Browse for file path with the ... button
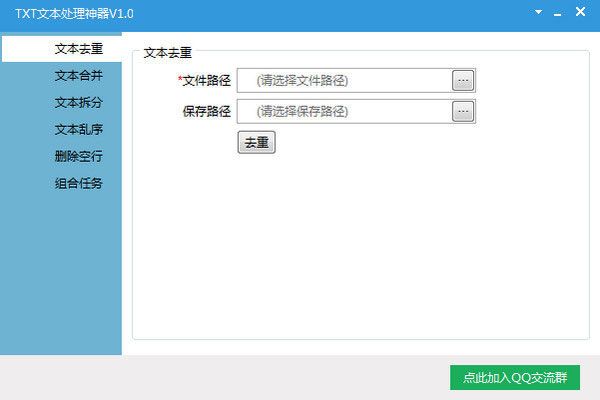Image resolution: width=600 pixels, height=400 pixels. [x=463, y=81]
